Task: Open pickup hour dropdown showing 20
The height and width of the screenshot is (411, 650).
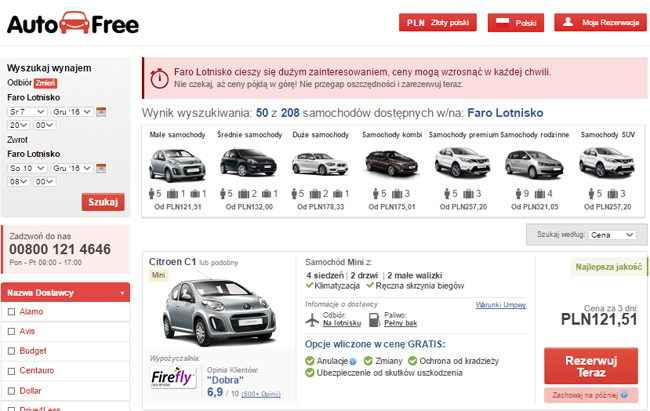Action: (19, 125)
